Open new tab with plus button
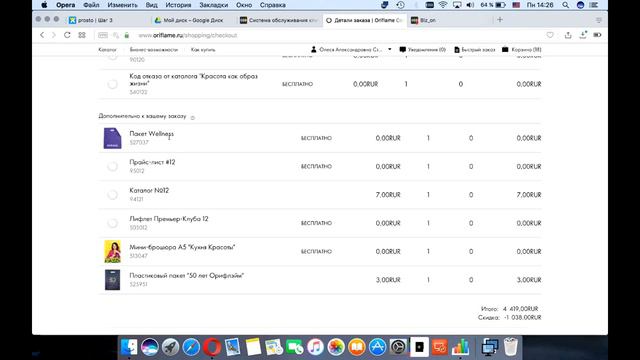The width and height of the screenshot is (640, 360). click(x=500, y=20)
